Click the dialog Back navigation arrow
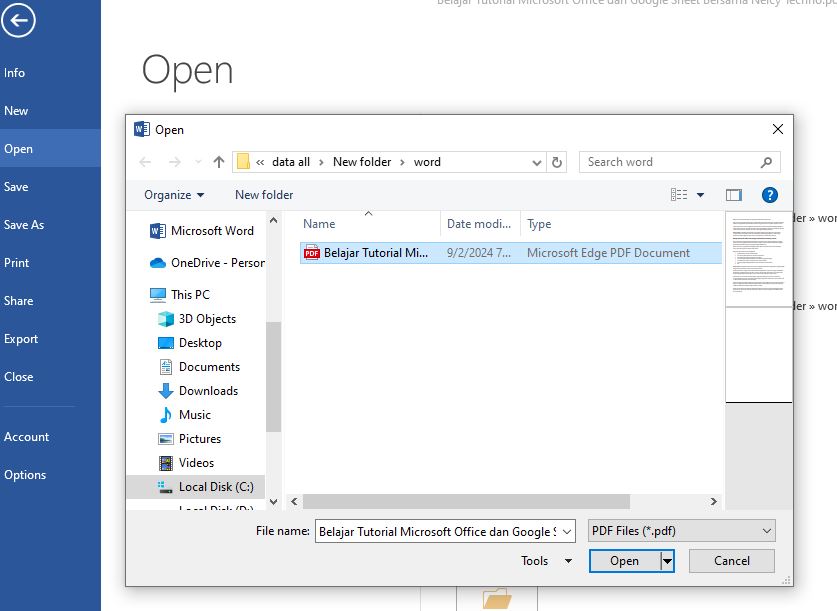Viewport: 837px width, 611px height. click(x=145, y=162)
